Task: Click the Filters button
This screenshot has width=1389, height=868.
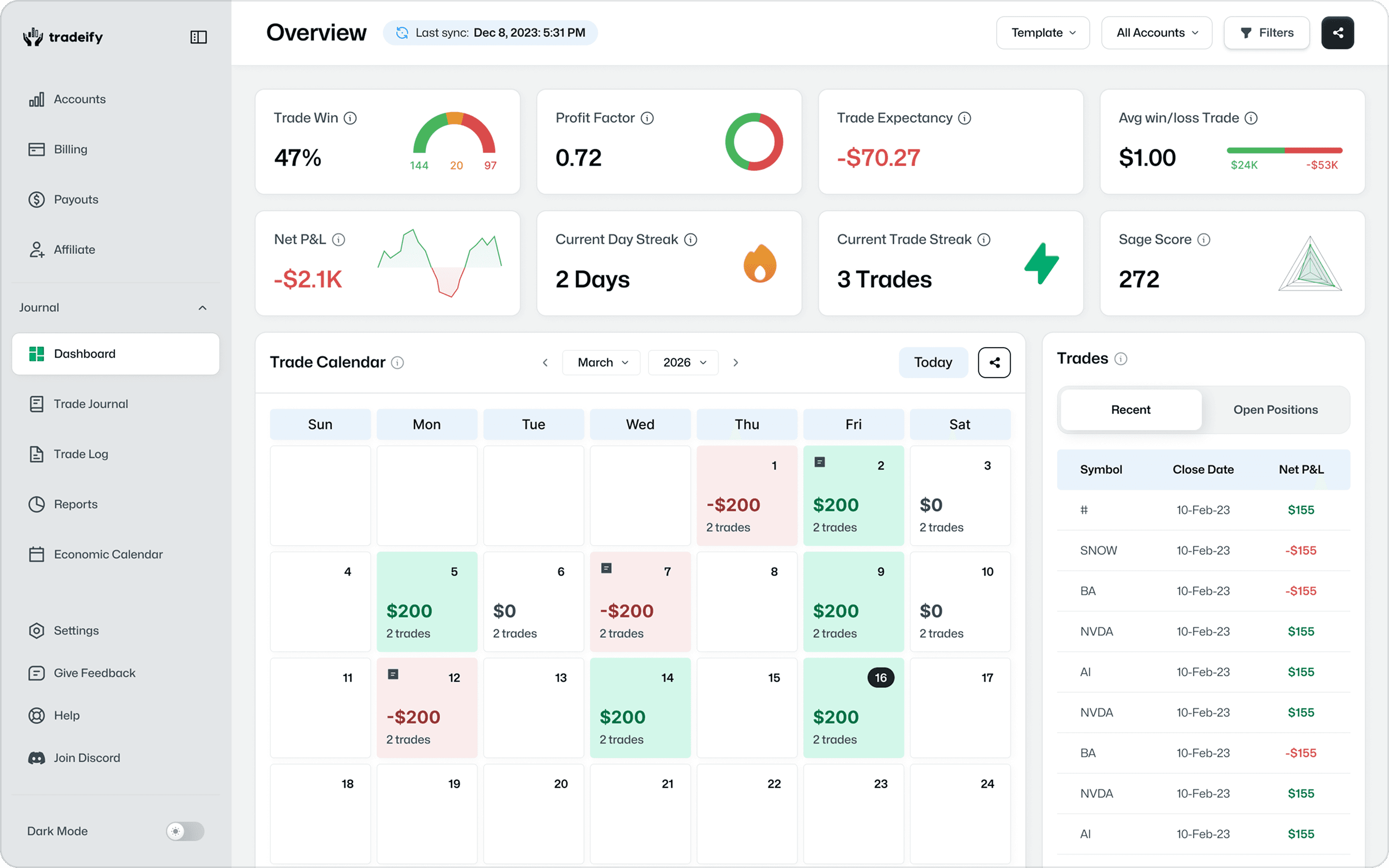Action: point(1266,33)
